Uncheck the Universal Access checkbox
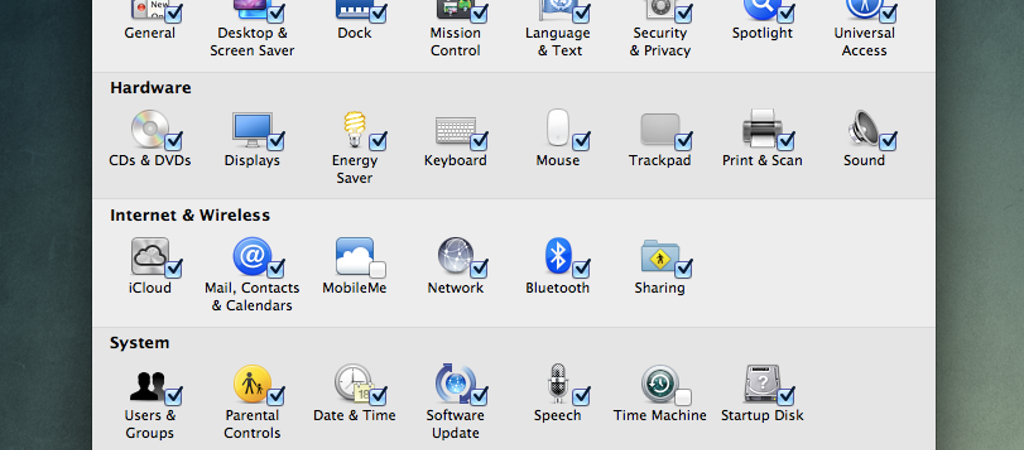1024x450 pixels. pos(888,13)
